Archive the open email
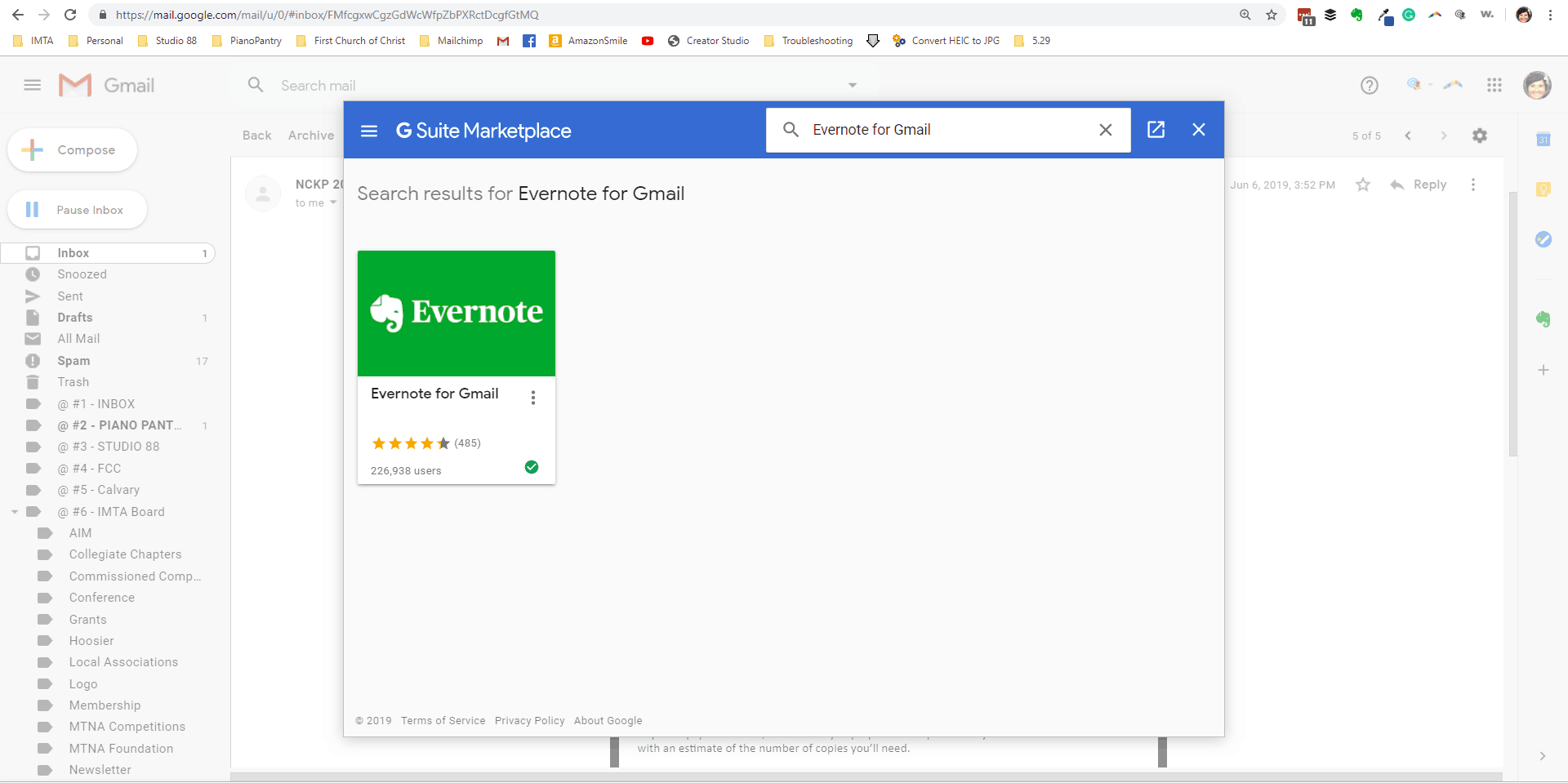Viewport: 1568px width, 783px height. coord(311,136)
